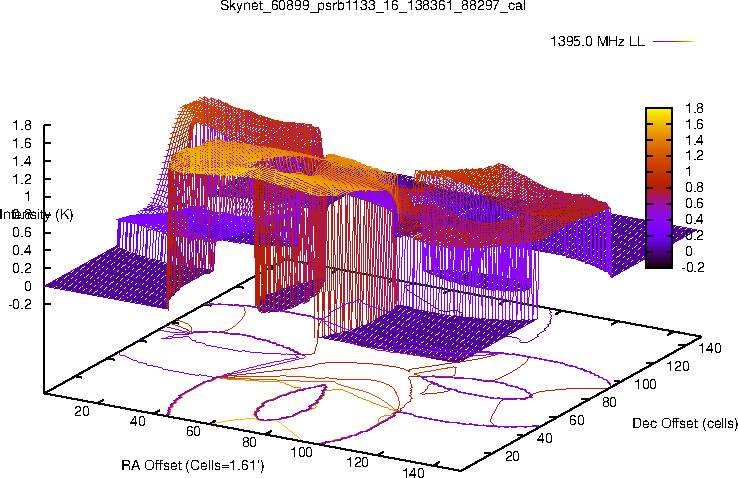Click the 40 tick on the Dec Offset axis

click(x=544, y=438)
